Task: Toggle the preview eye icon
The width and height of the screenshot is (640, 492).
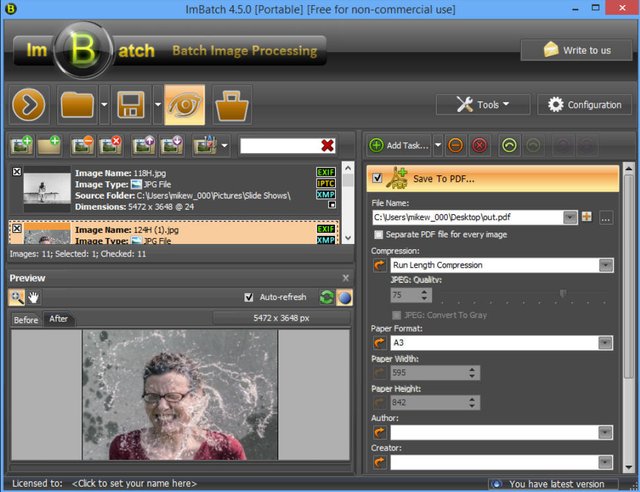Action: tap(184, 105)
